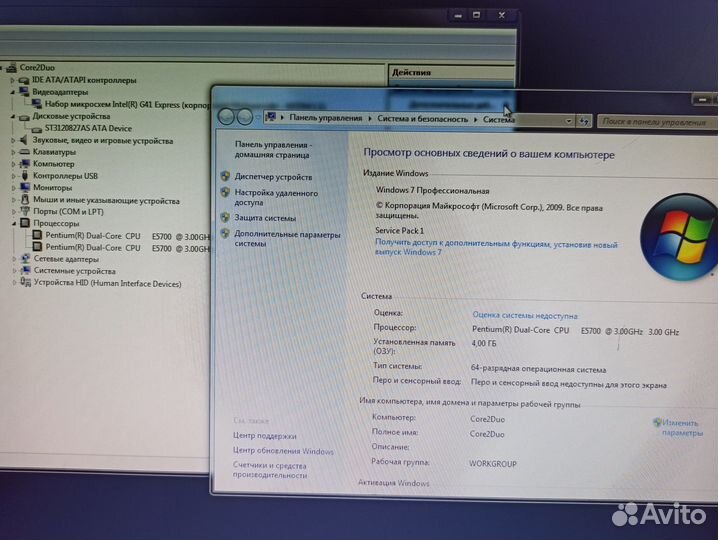Click the Поиск в панели управления search field

658,122
